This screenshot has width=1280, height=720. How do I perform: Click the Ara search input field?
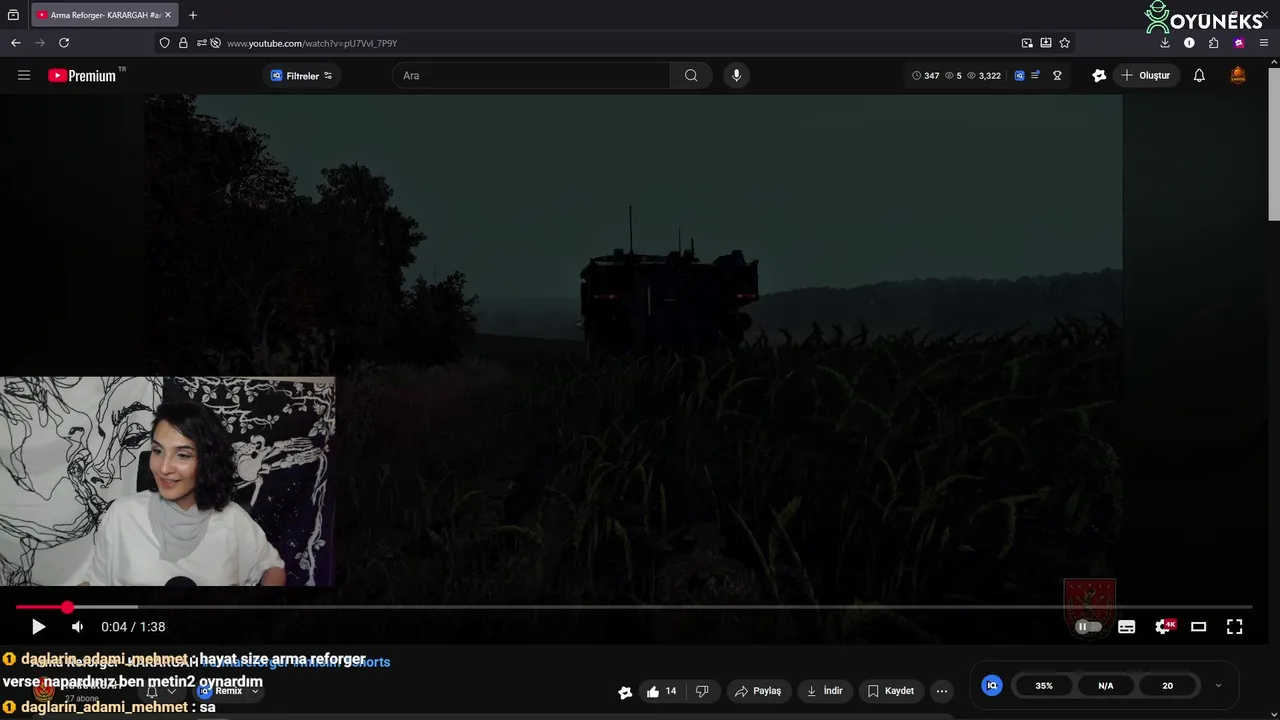tap(532, 76)
